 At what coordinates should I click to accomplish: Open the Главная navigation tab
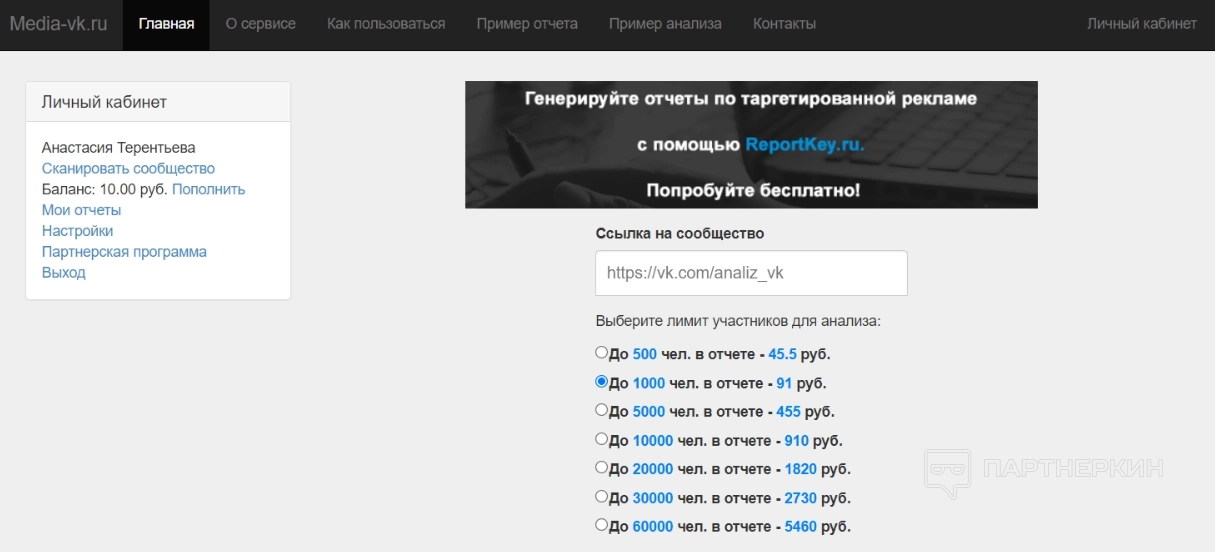pos(166,24)
